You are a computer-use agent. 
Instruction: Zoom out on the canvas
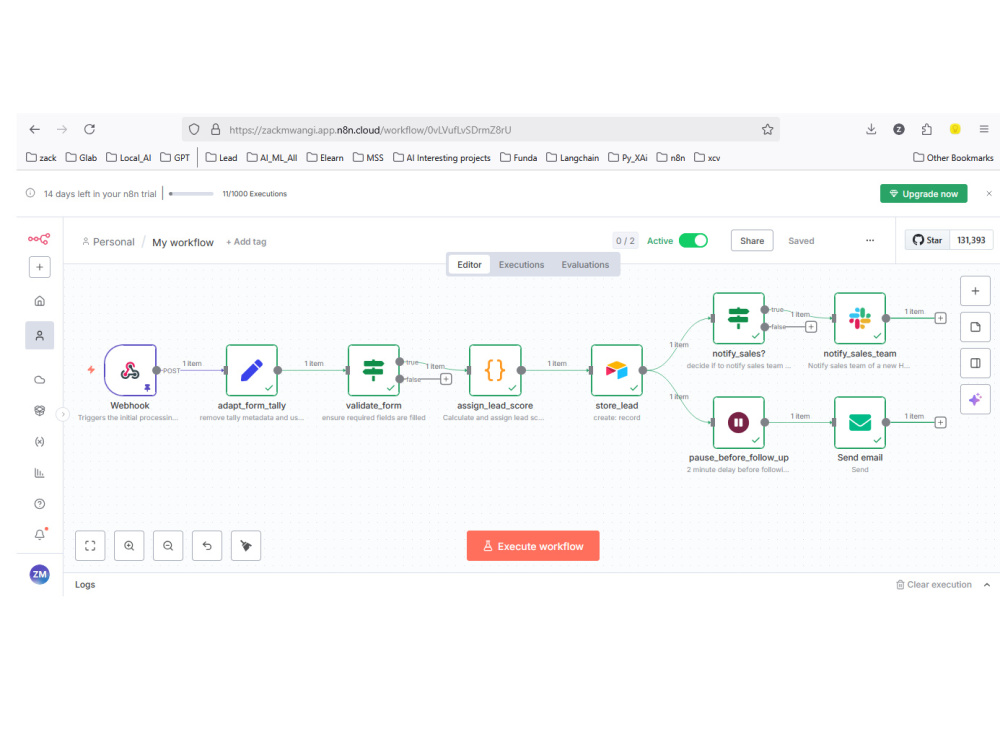tap(168, 546)
